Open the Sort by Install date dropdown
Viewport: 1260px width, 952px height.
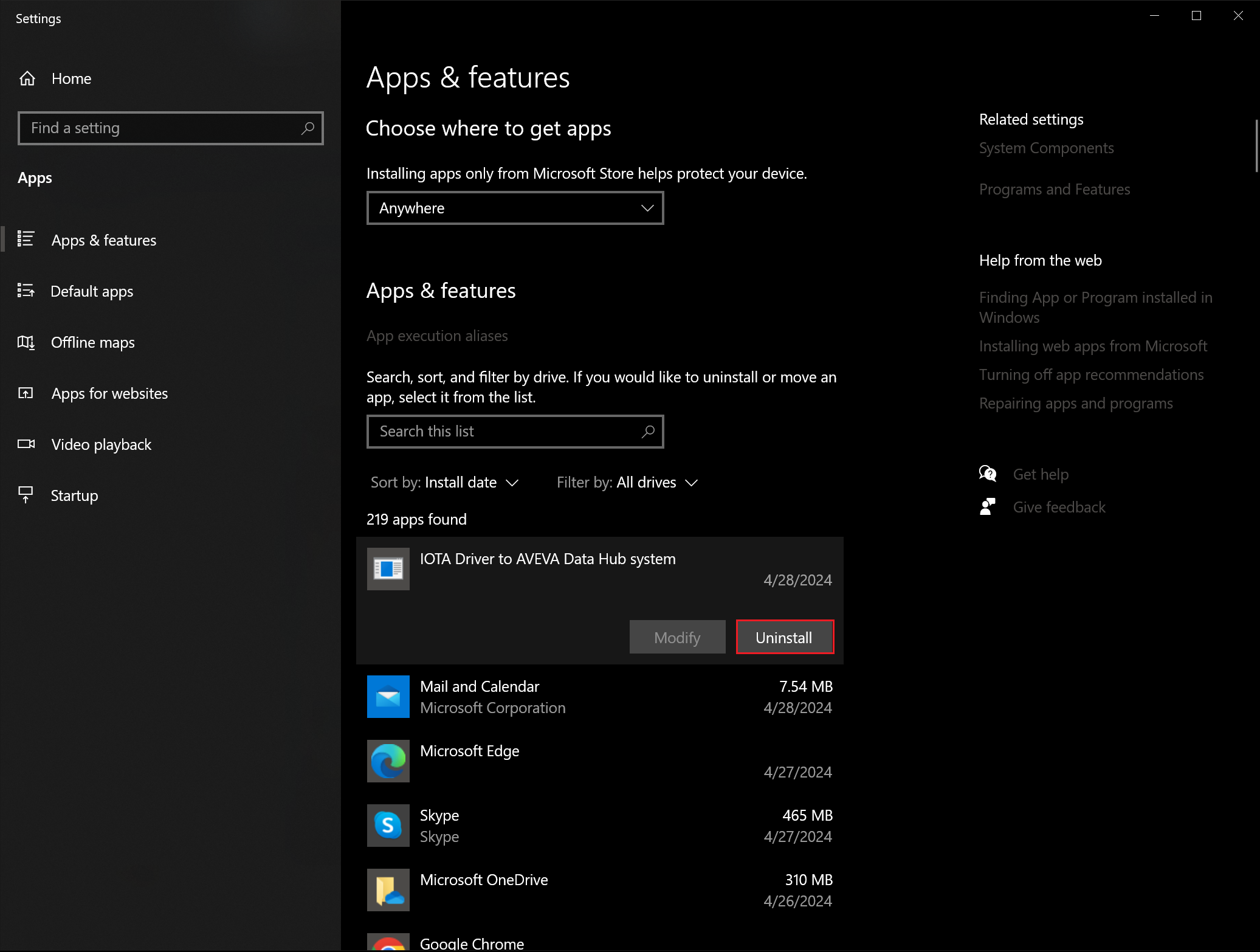coord(445,483)
